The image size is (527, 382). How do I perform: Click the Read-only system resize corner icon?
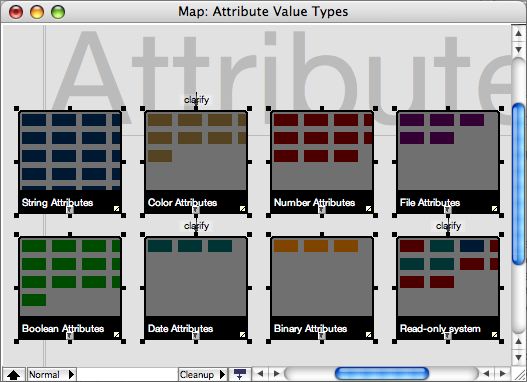pyautogui.click(x=494, y=335)
